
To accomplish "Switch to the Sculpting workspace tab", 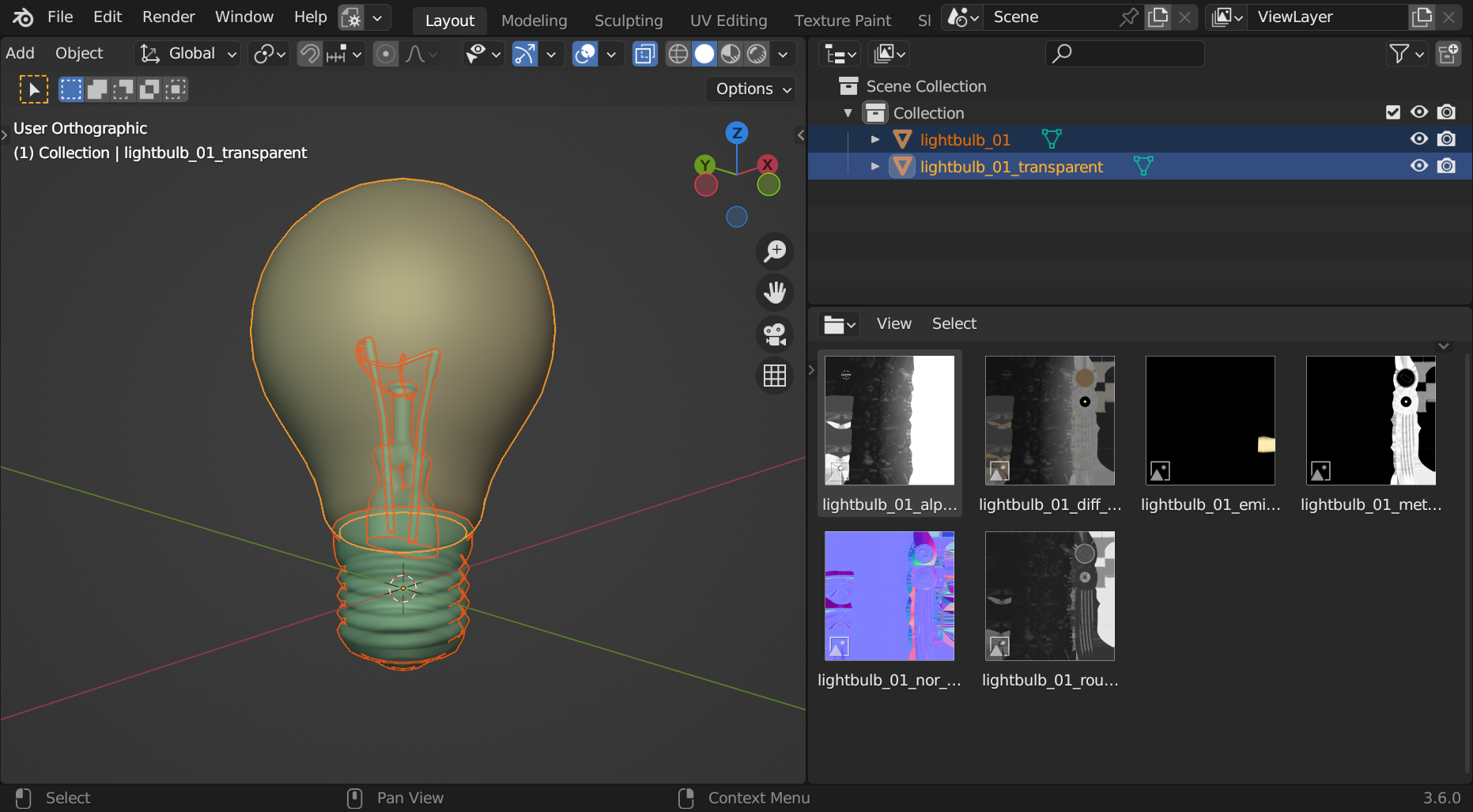I will [x=628, y=21].
